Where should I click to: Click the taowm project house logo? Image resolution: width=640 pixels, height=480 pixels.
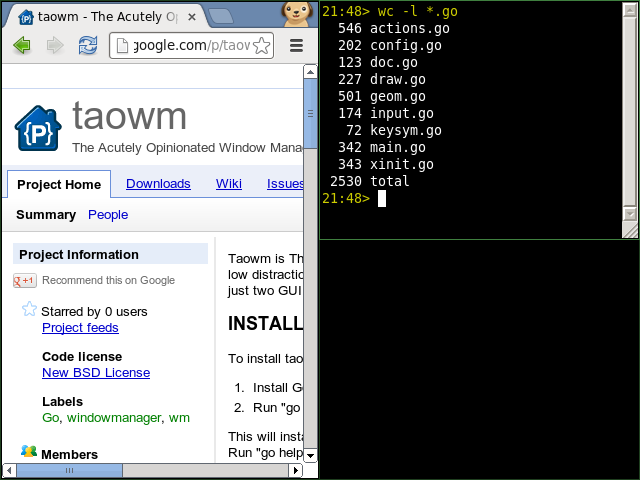[38, 128]
